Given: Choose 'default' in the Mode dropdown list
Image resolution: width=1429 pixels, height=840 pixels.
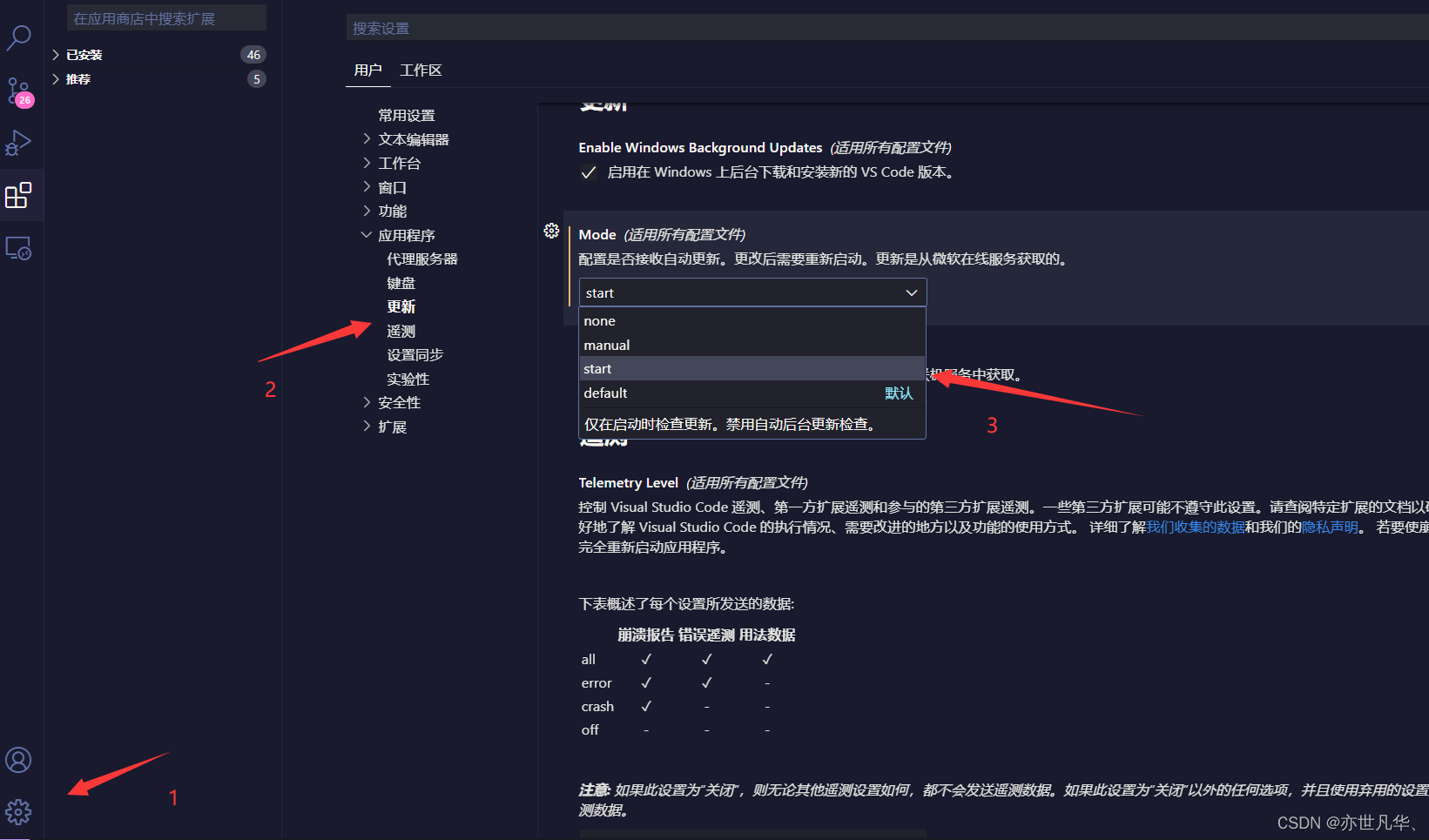Looking at the screenshot, I should coord(752,393).
